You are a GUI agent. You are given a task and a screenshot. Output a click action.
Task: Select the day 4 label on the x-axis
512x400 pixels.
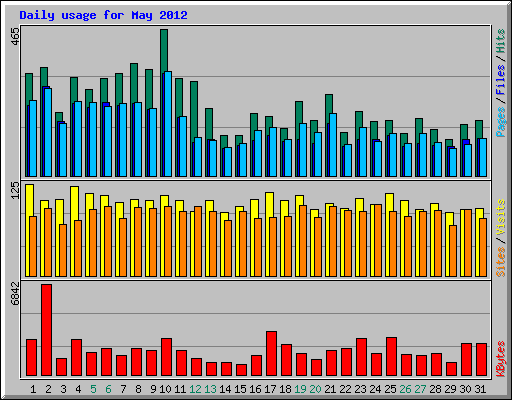coord(78,389)
